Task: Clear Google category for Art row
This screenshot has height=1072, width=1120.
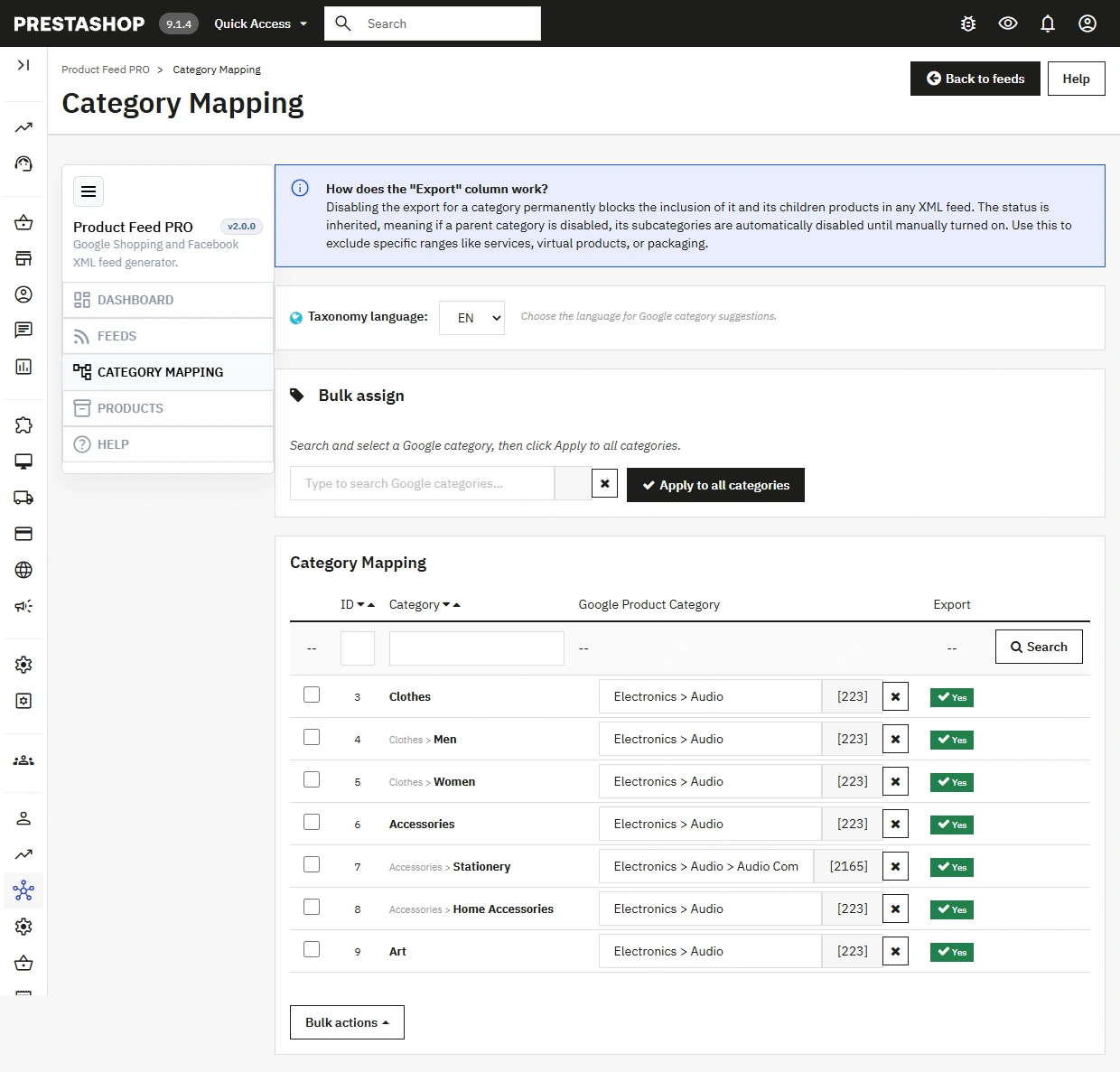Action: 895,951
